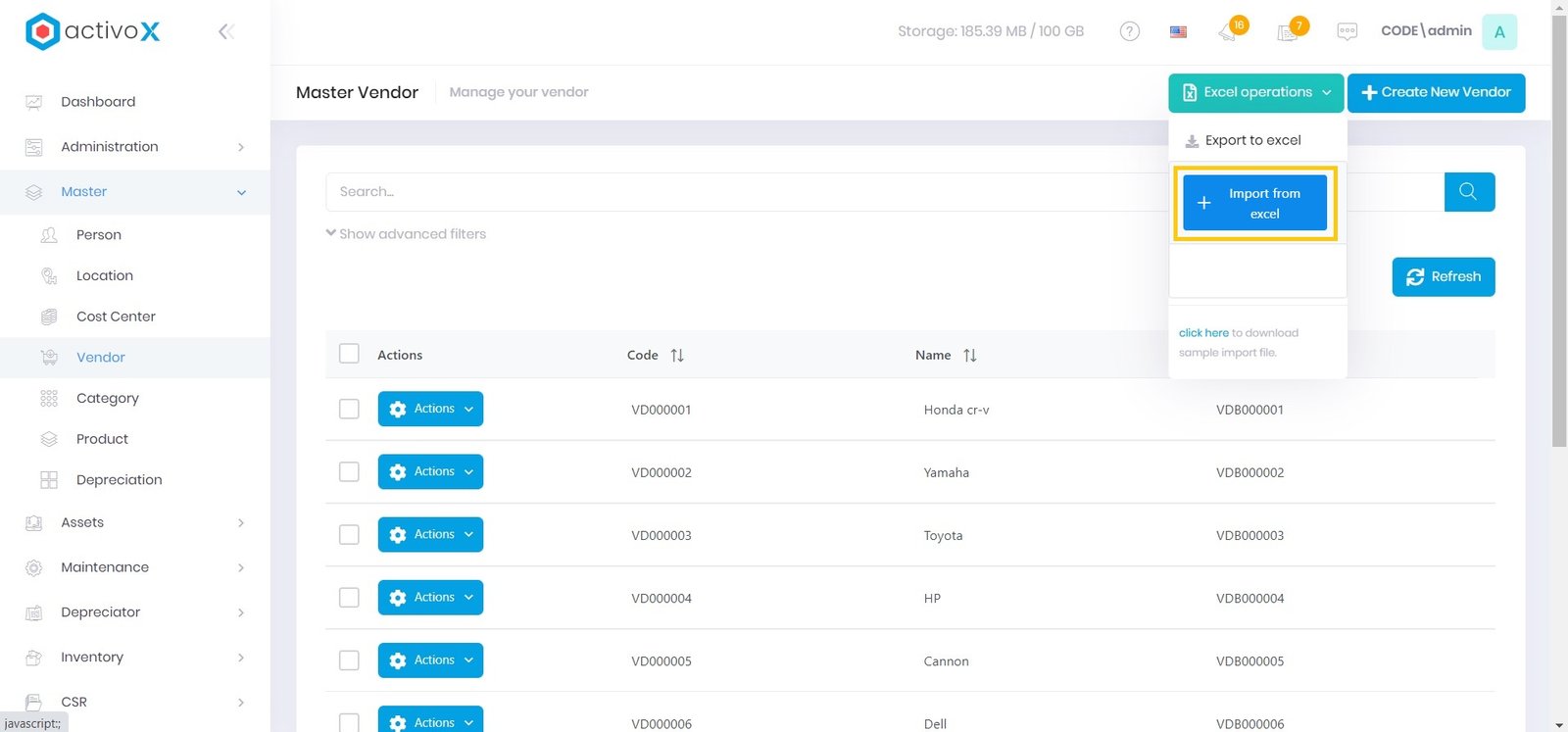Toggle the select-all checkbox in table header
Screen dimensions: 1568x732
click(x=349, y=354)
